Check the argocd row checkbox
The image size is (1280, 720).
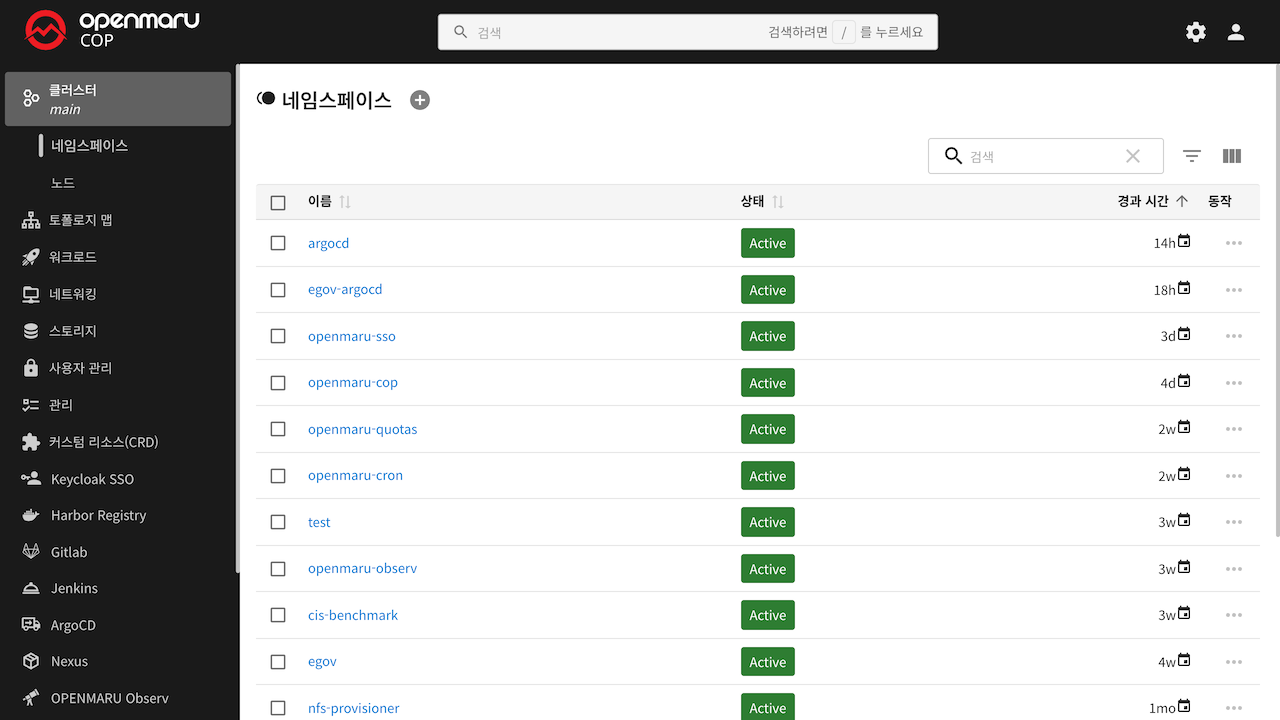click(x=278, y=243)
